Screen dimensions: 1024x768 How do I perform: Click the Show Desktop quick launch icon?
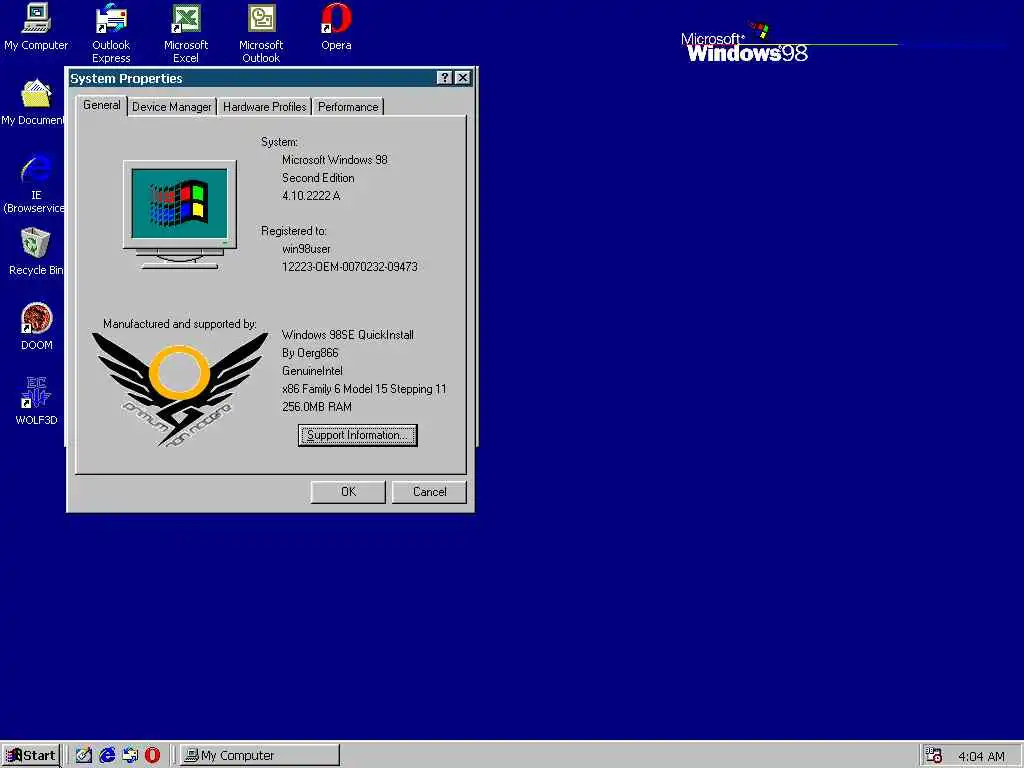click(84, 755)
